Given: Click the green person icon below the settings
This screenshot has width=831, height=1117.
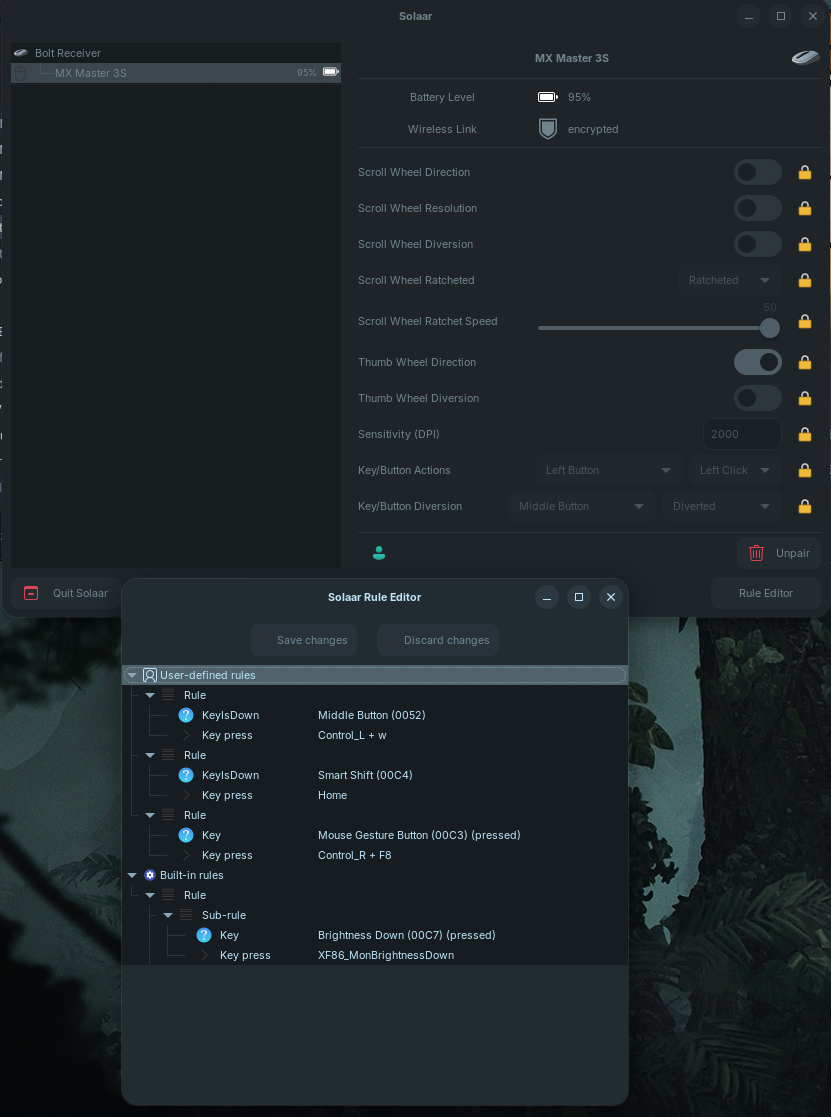Looking at the screenshot, I should click(x=379, y=553).
